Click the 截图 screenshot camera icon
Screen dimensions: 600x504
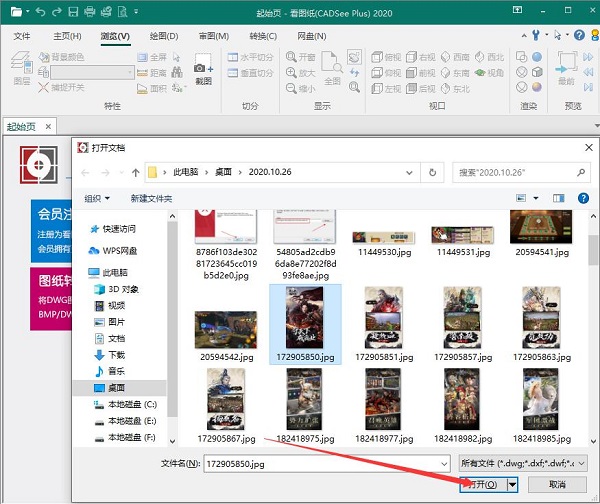point(203,73)
